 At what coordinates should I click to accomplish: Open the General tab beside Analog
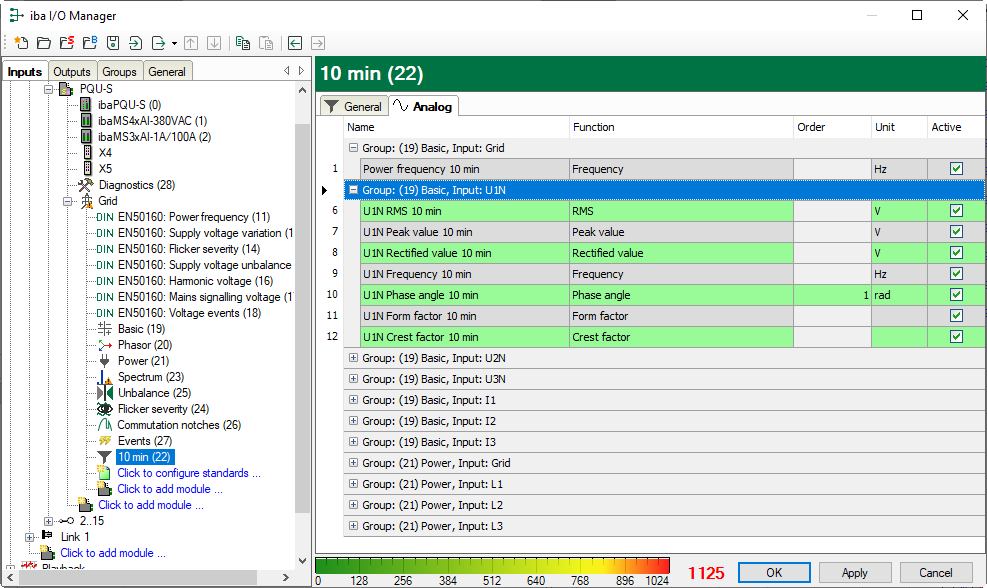point(353,107)
